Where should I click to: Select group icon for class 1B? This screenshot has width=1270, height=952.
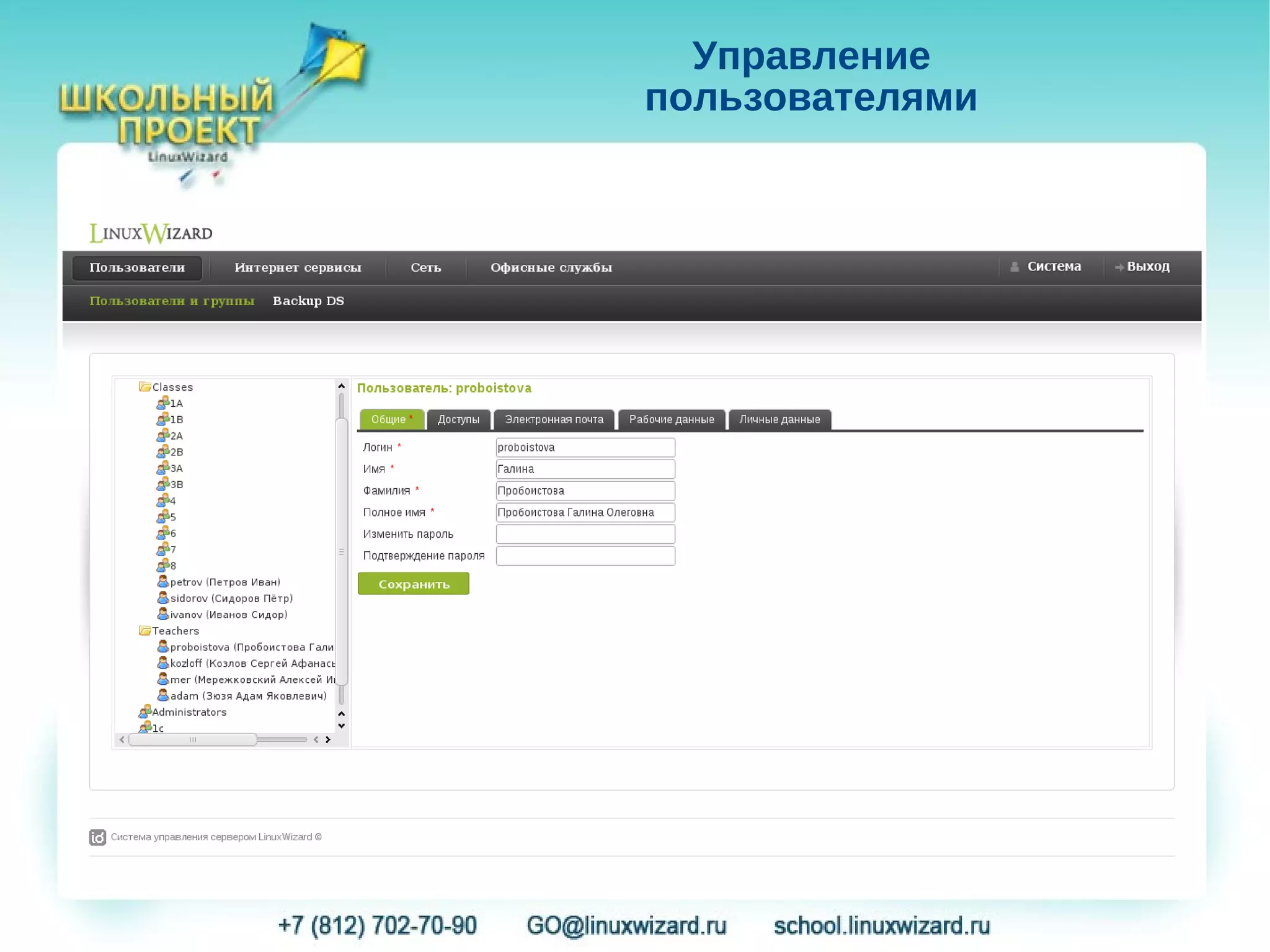point(163,419)
